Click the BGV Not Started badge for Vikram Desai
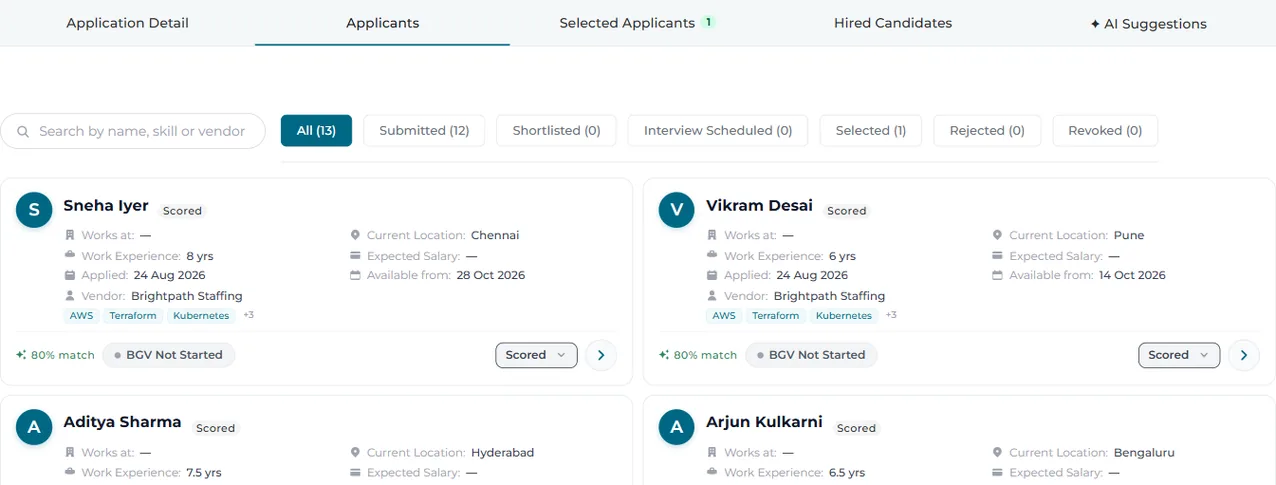 pos(811,355)
